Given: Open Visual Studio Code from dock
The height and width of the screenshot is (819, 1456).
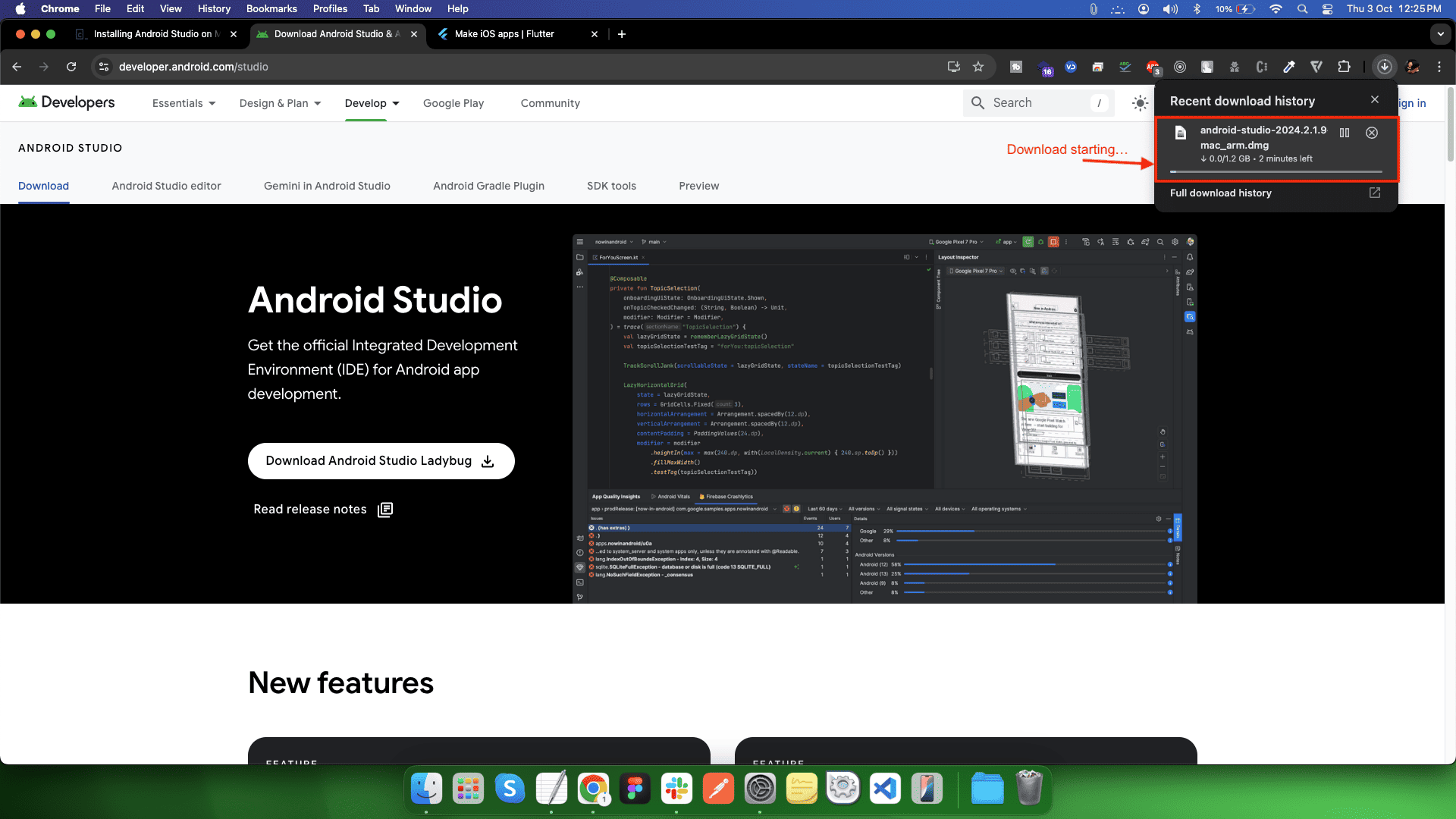Looking at the screenshot, I should 885,789.
